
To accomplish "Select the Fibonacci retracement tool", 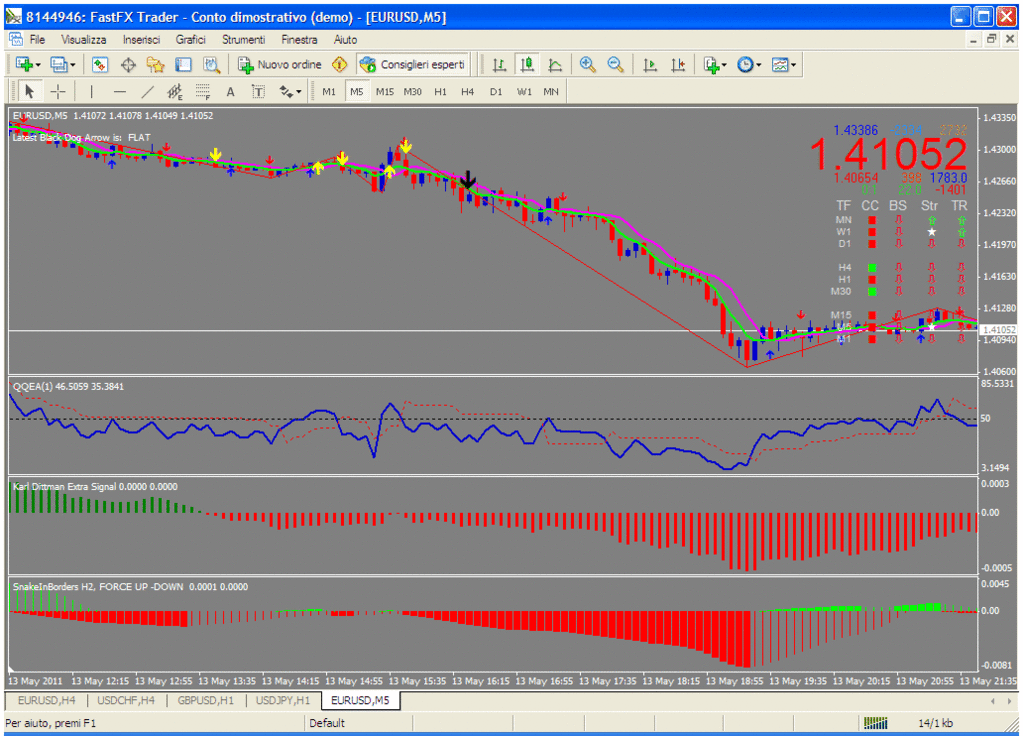I will (x=203, y=92).
